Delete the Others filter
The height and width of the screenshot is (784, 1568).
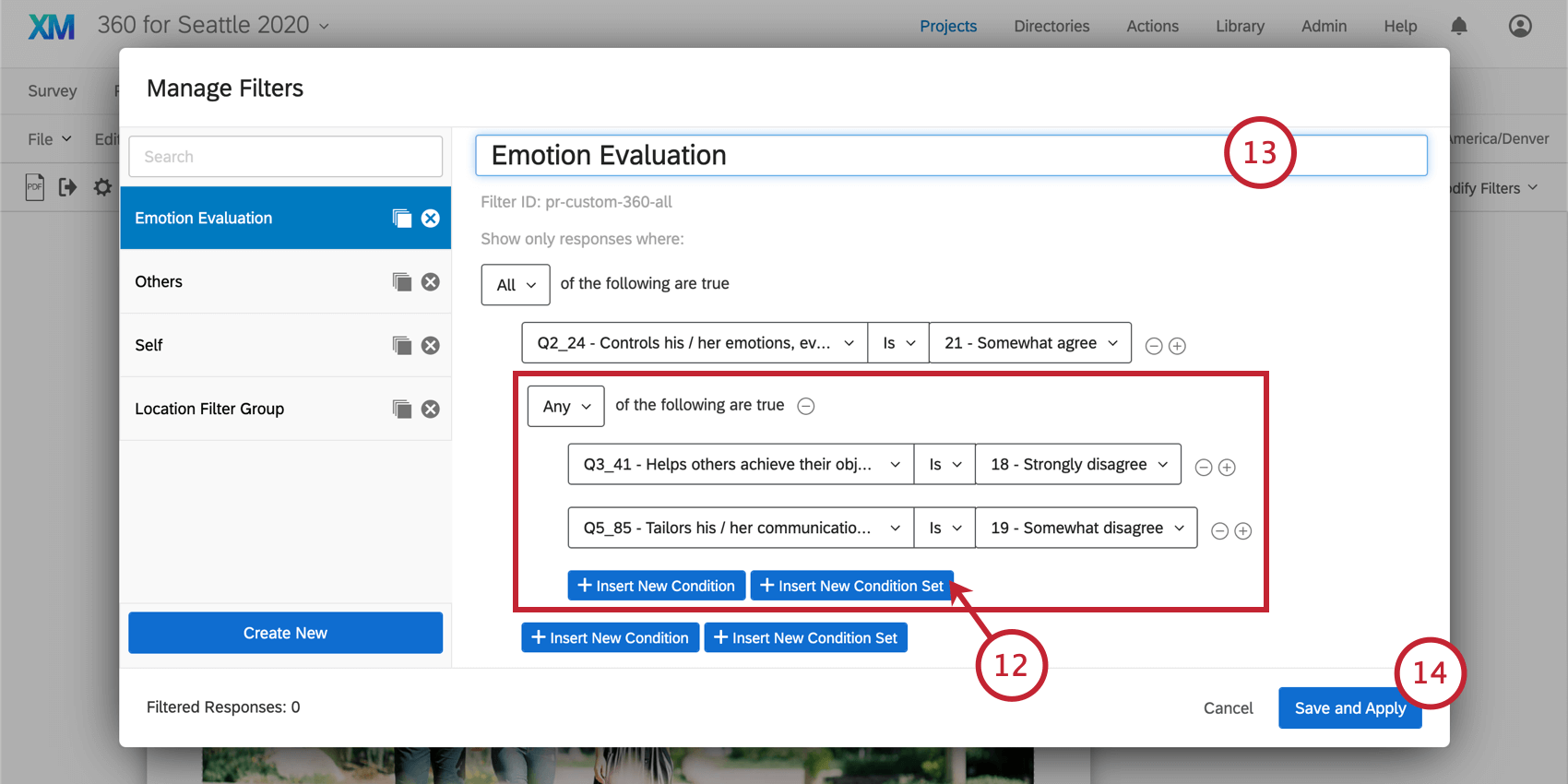pyautogui.click(x=431, y=281)
